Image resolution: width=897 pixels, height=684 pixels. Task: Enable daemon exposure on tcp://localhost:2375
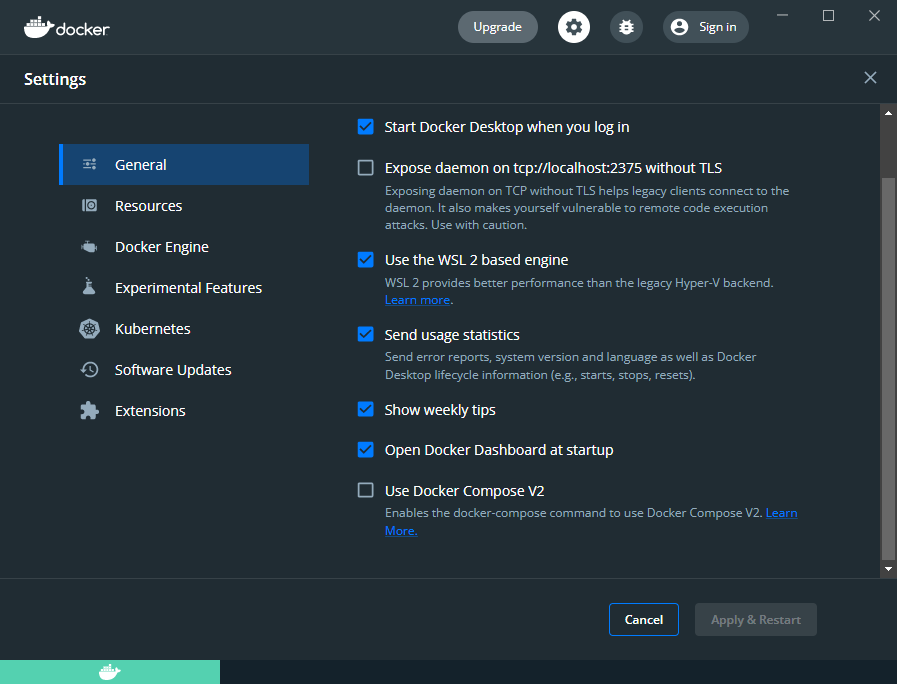[365, 168]
